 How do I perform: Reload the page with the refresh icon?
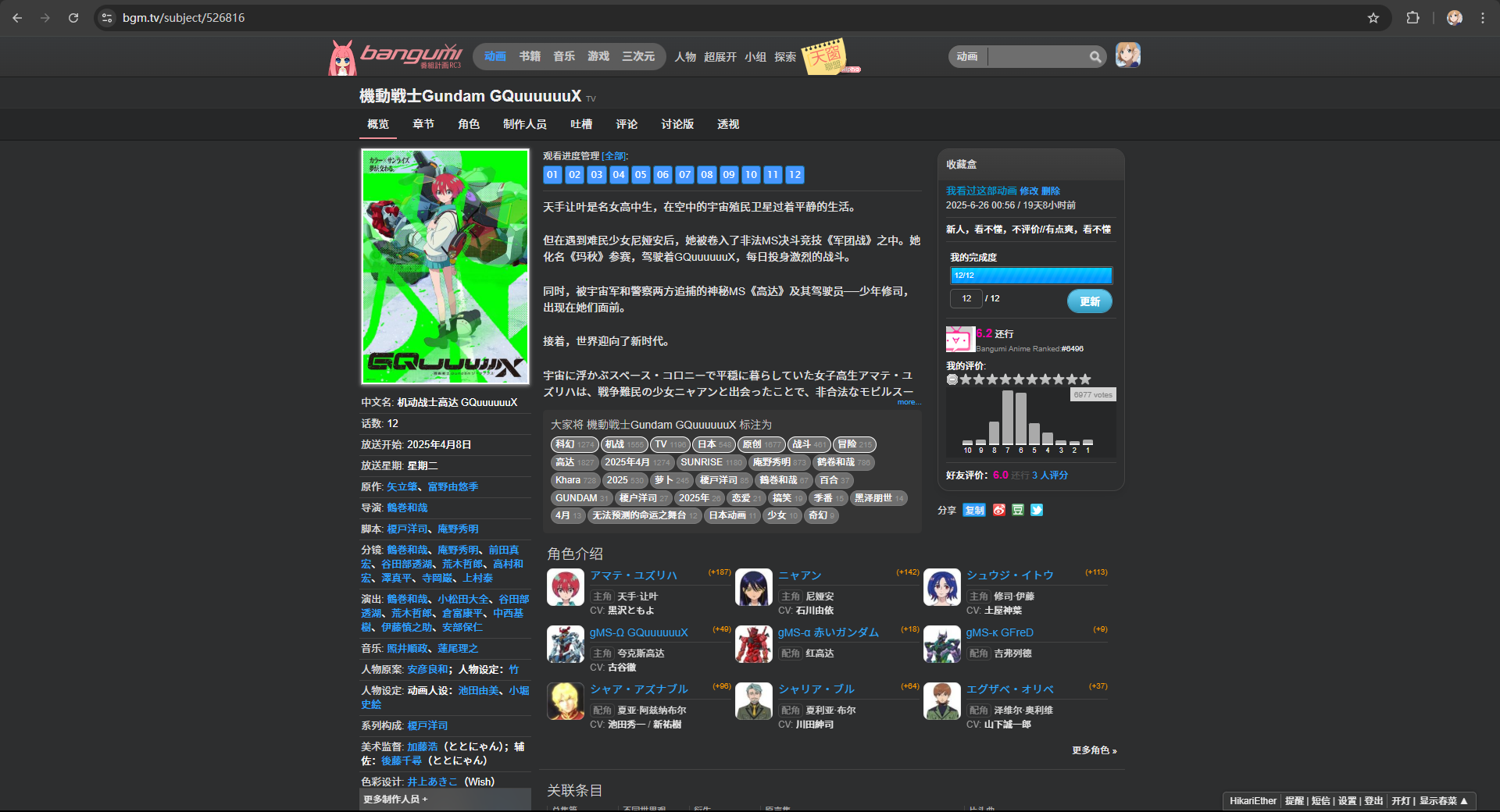[x=73, y=17]
